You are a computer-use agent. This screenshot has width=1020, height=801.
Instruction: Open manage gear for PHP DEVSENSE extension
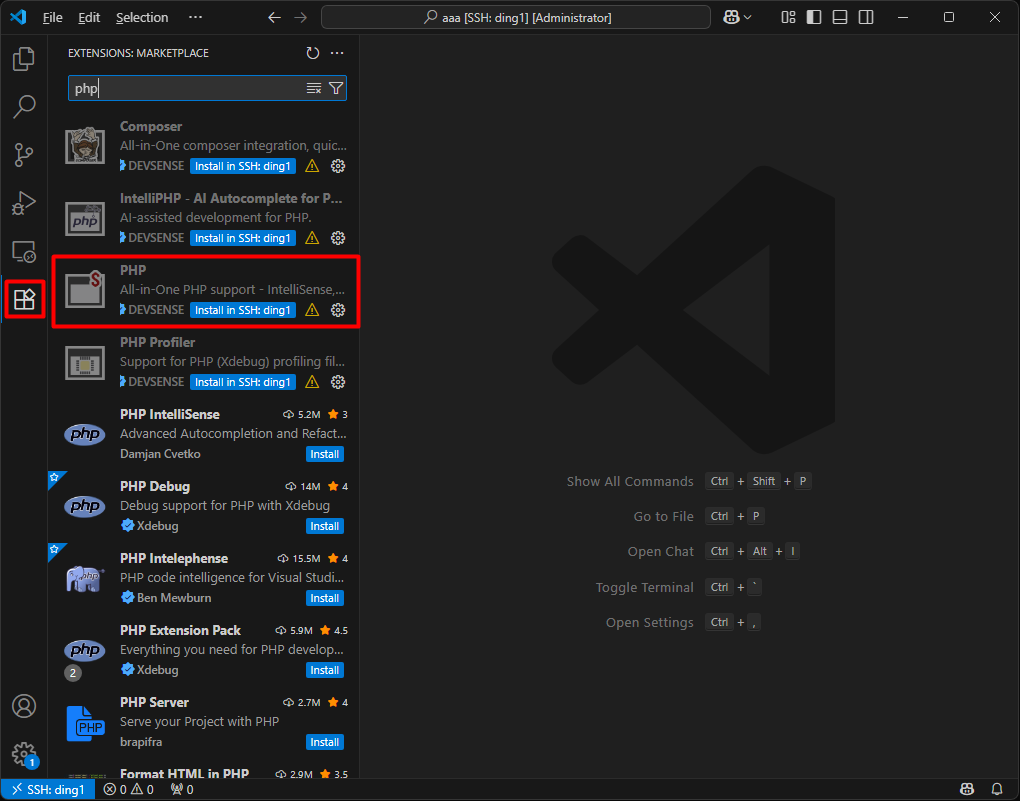point(338,310)
